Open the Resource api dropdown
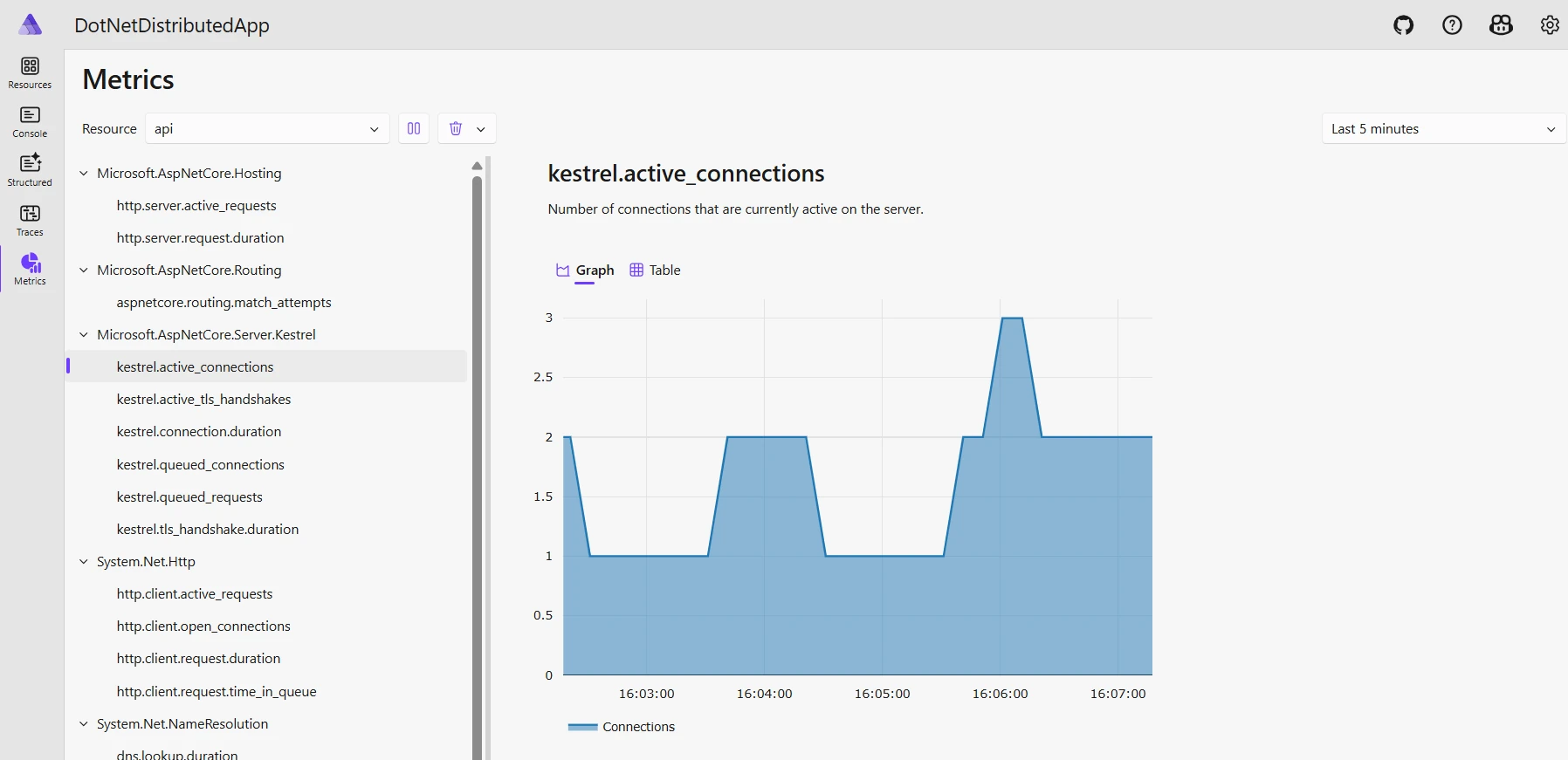 point(267,128)
